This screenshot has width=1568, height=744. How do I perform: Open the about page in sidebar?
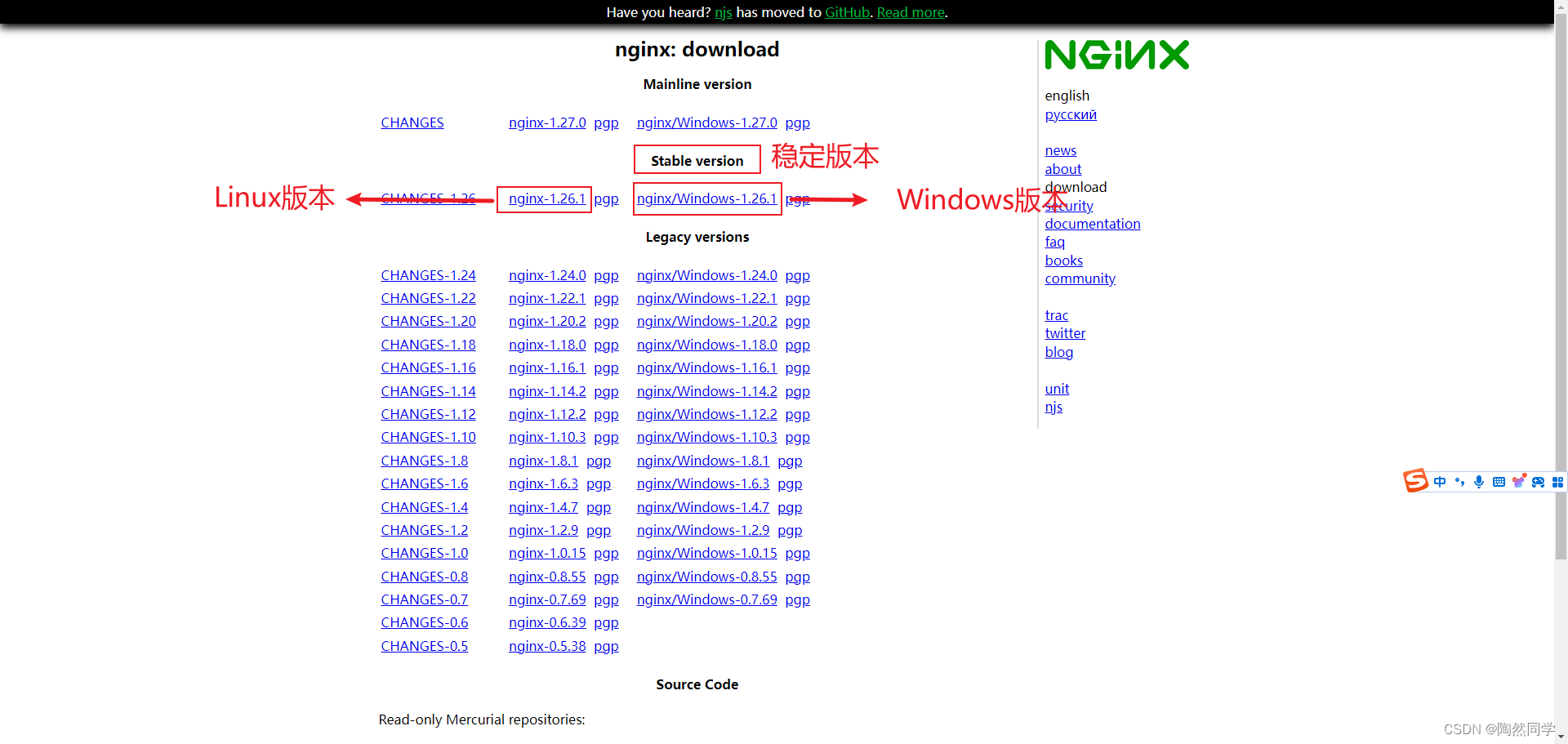tap(1062, 169)
